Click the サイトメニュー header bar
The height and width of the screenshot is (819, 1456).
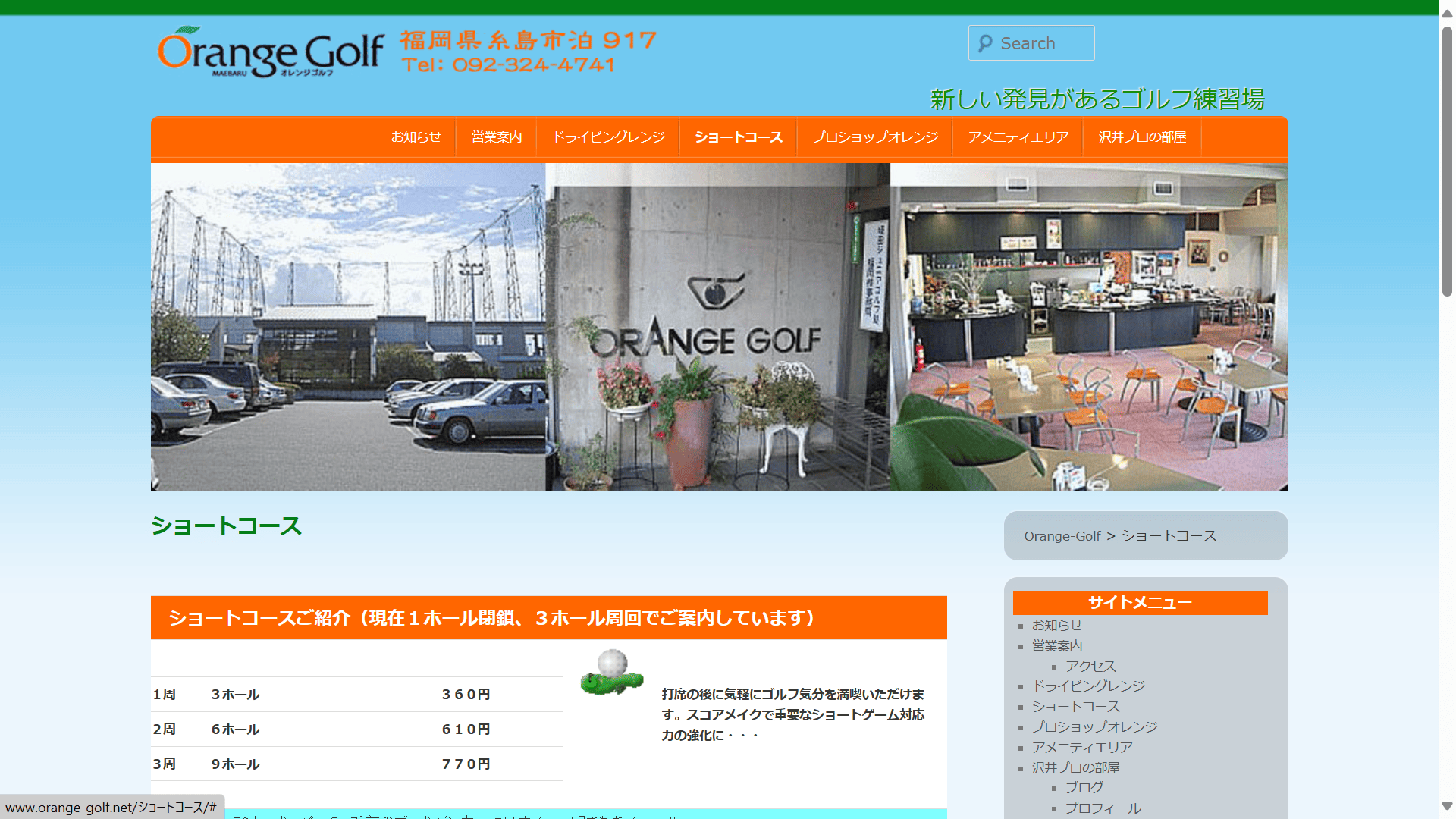point(1139,602)
